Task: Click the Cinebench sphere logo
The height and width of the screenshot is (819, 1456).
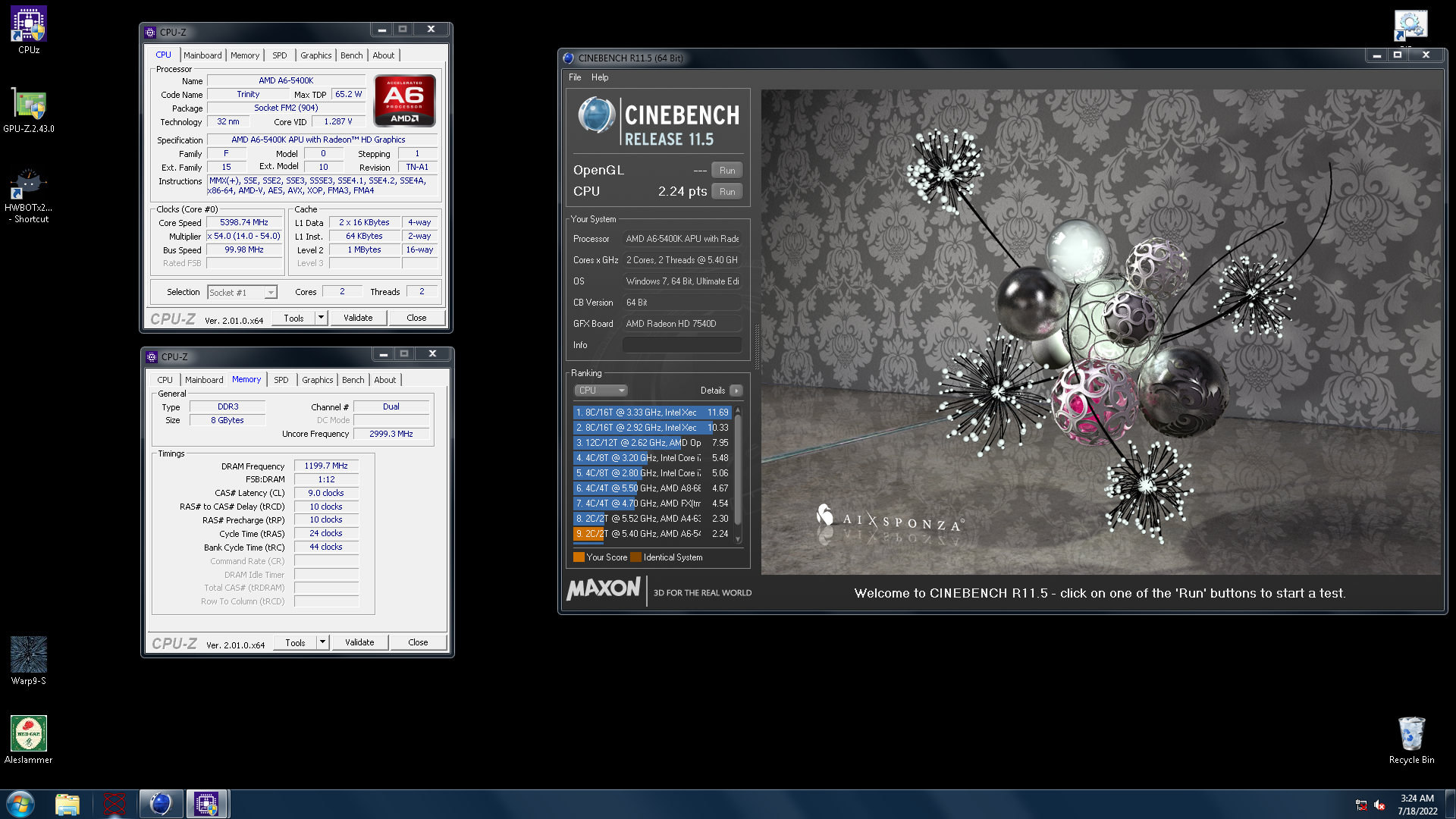Action: (x=596, y=115)
